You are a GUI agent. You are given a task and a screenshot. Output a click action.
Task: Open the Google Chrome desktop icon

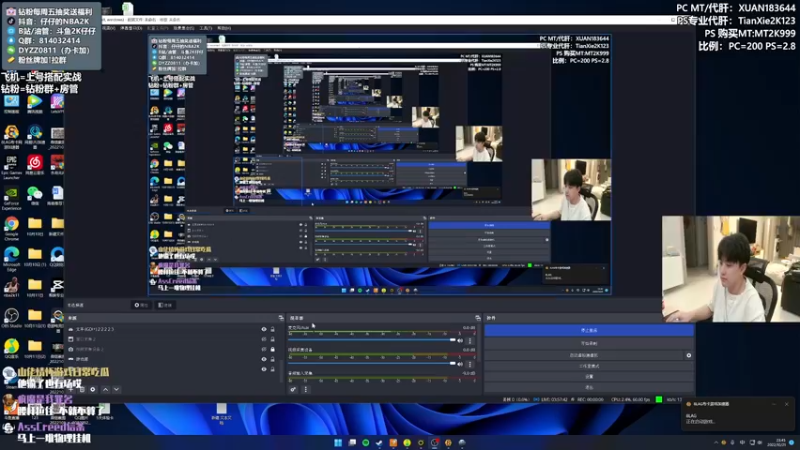pyautogui.click(x=11, y=227)
